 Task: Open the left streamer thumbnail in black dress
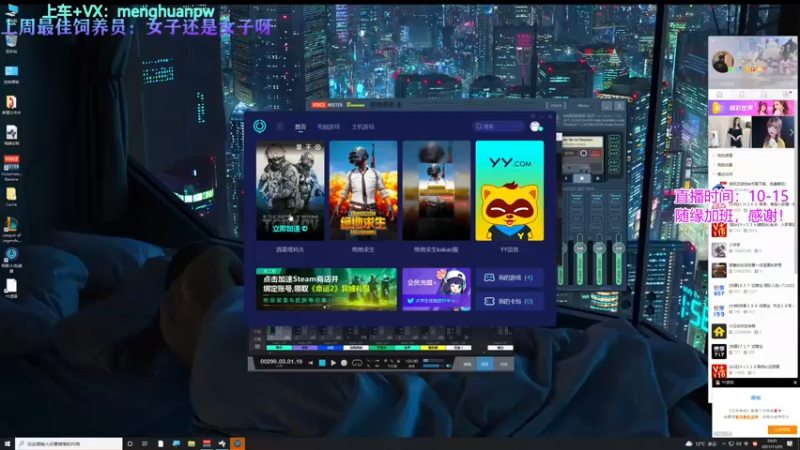coord(730,132)
